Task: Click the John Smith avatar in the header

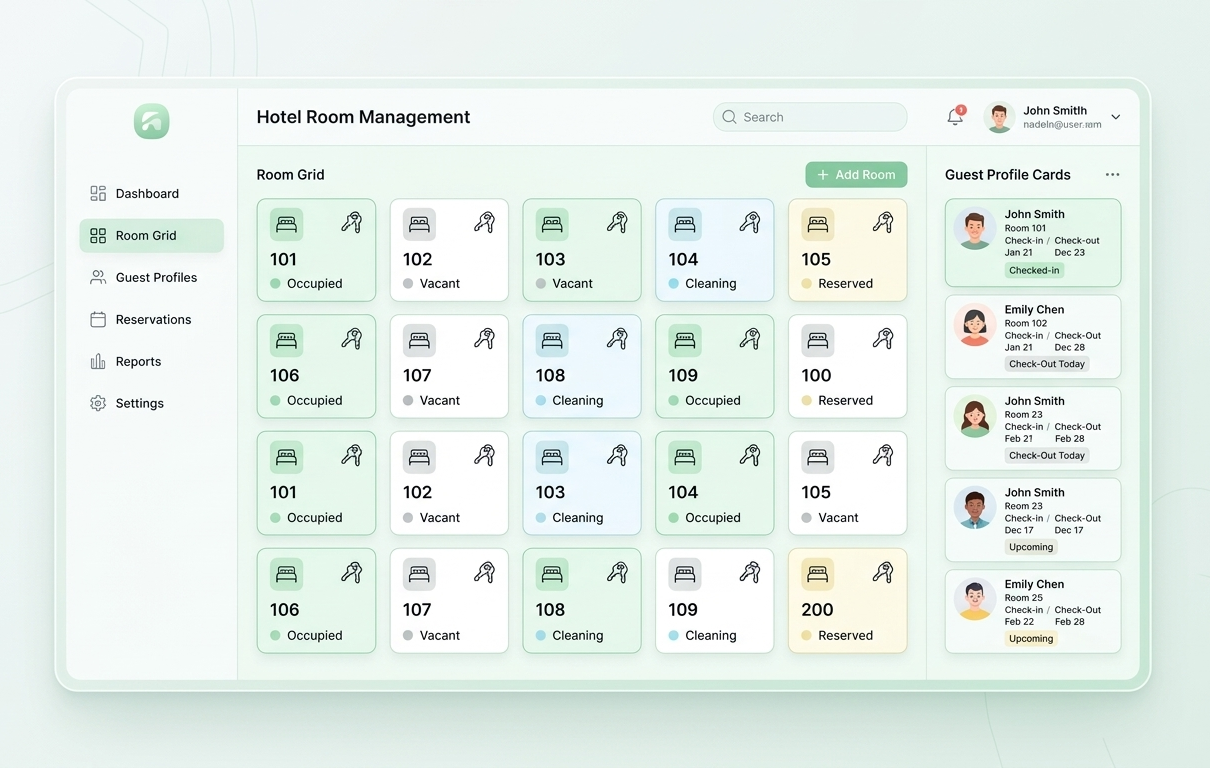Action: click(999, 117)
